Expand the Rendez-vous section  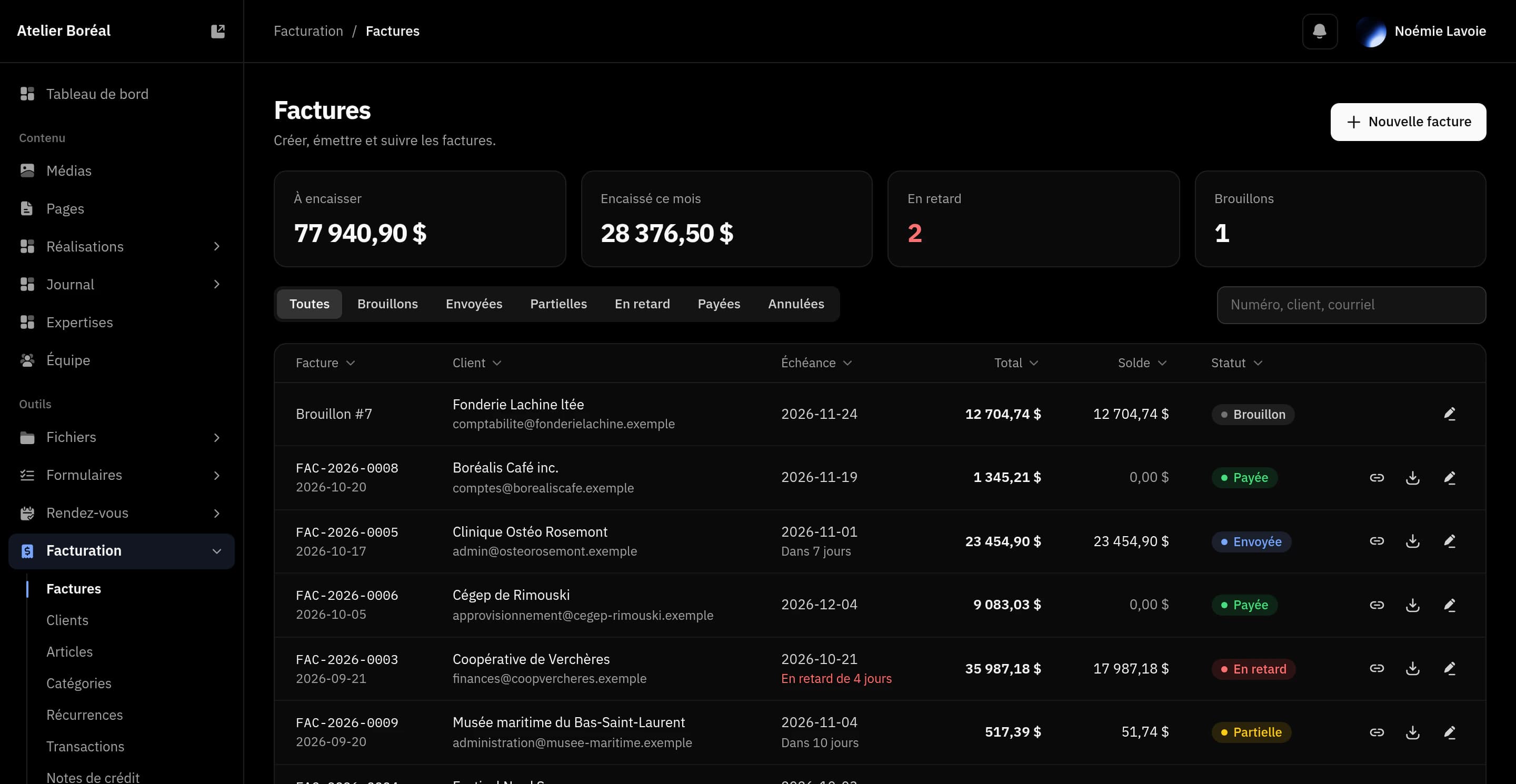pyautogui.click(x=216, y=514)
